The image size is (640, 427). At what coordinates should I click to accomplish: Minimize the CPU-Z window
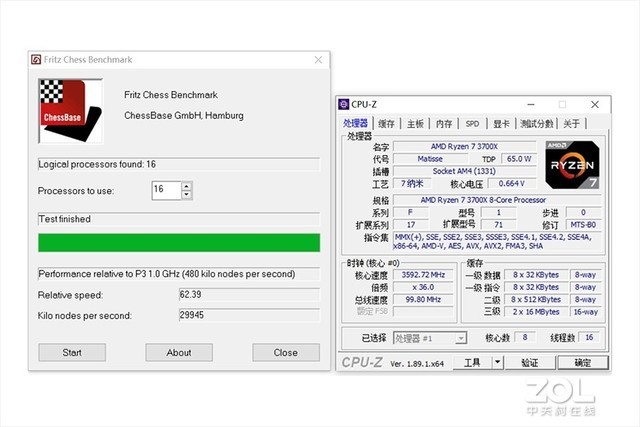pos(531,105)
